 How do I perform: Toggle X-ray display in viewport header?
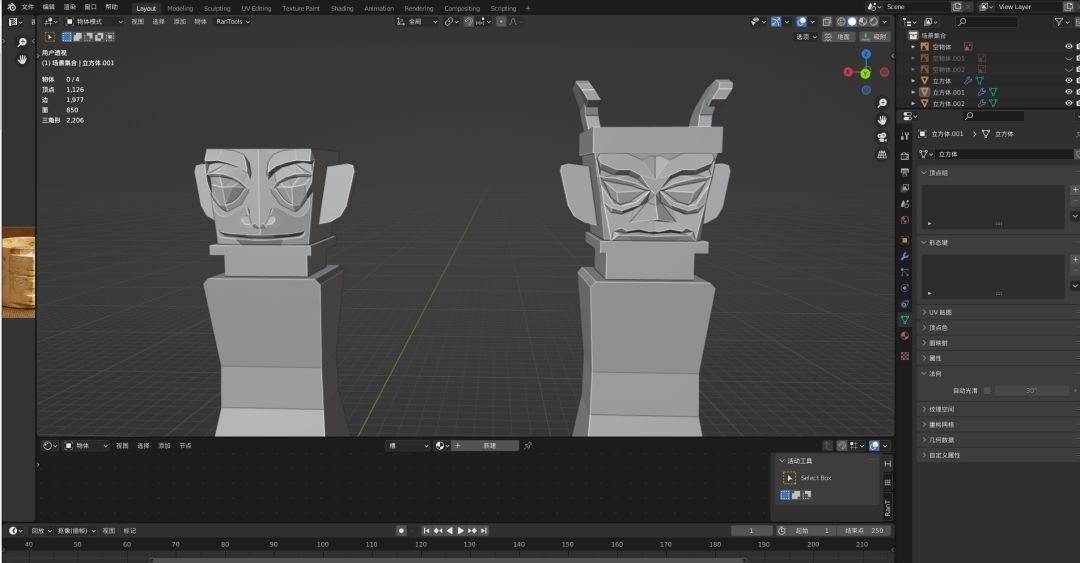826,21
